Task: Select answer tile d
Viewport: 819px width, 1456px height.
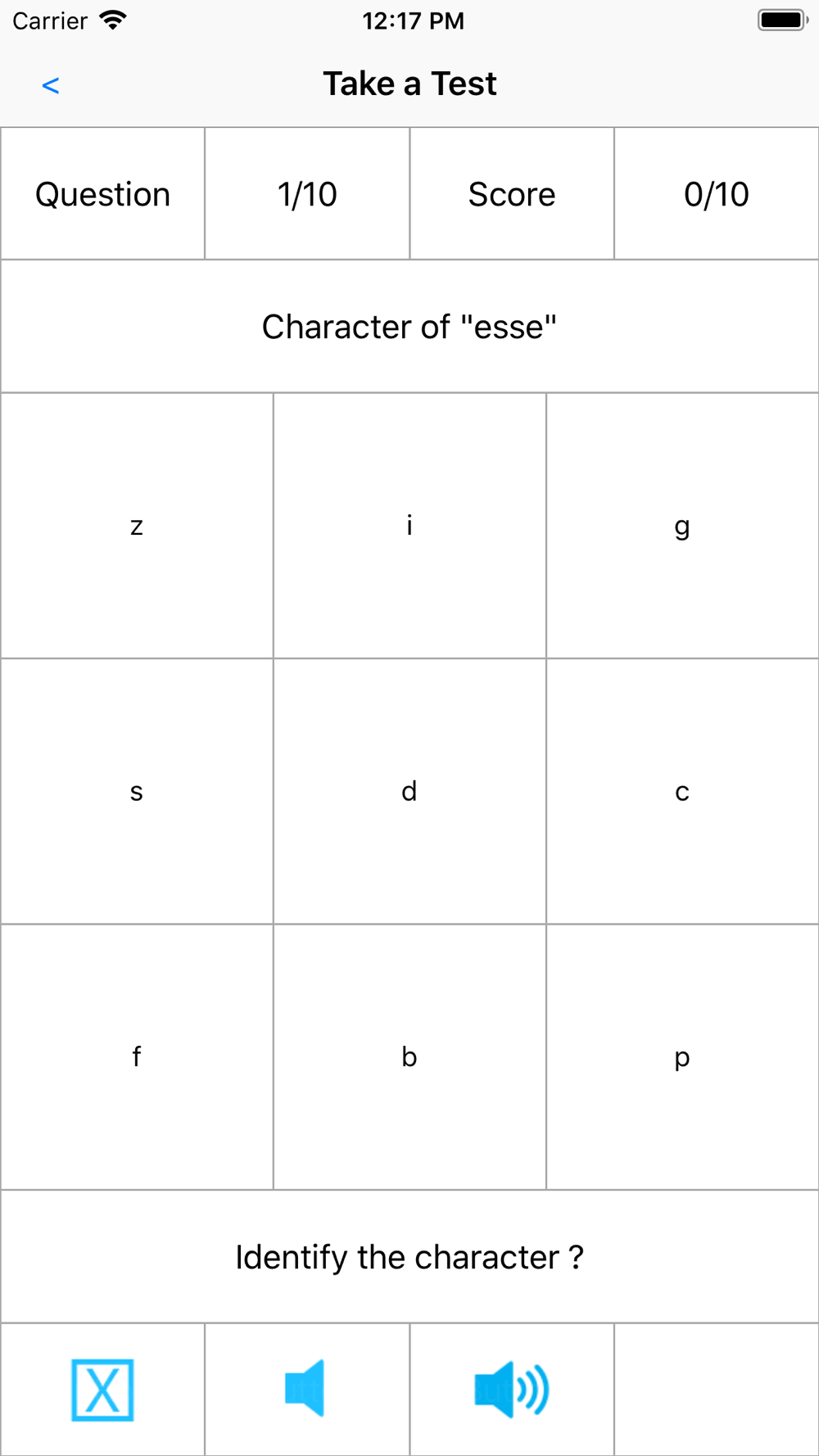Action: coord(409,791)
